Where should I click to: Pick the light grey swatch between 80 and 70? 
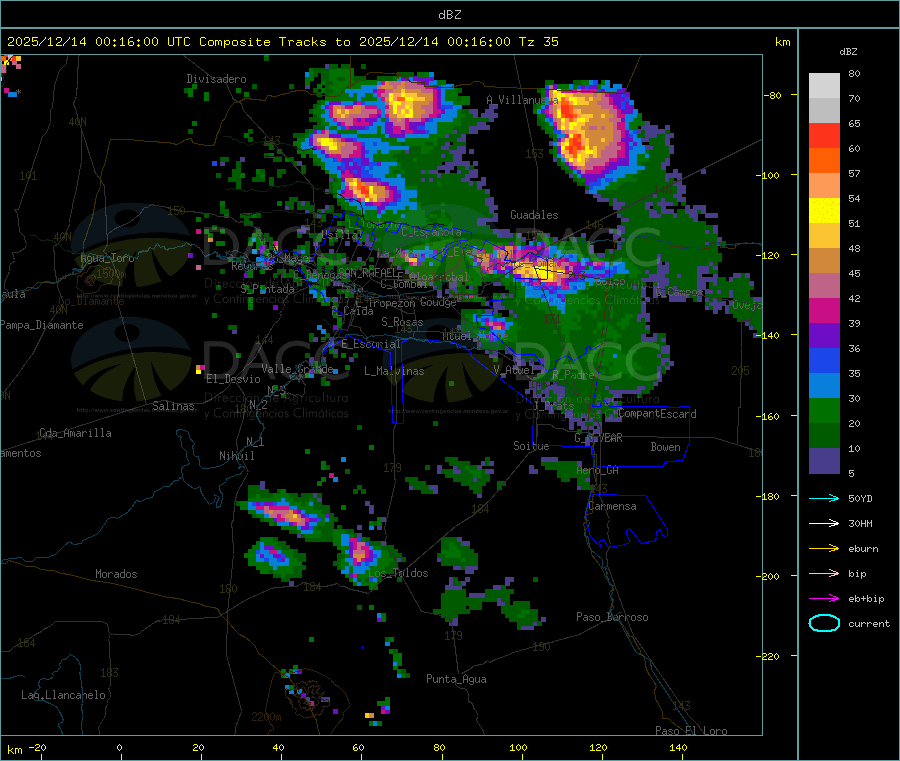pyautogui.click(x=824, y=86)
